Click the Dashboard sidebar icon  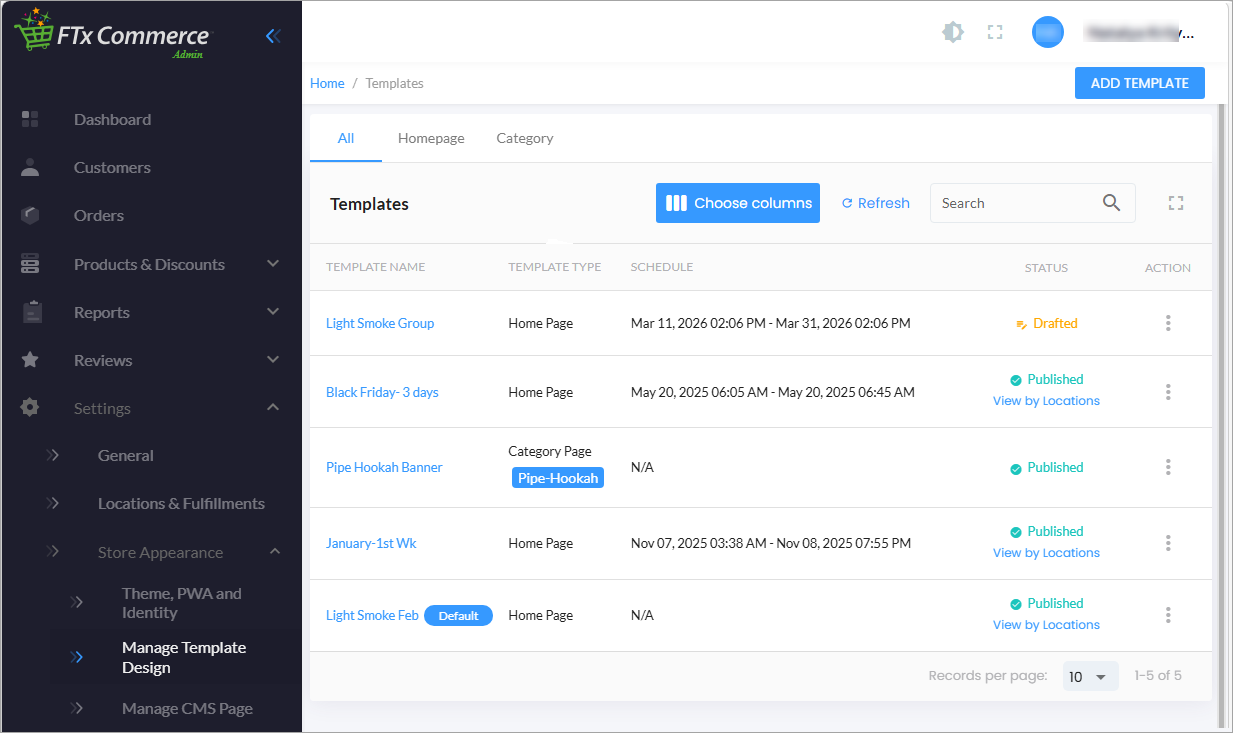30,119
